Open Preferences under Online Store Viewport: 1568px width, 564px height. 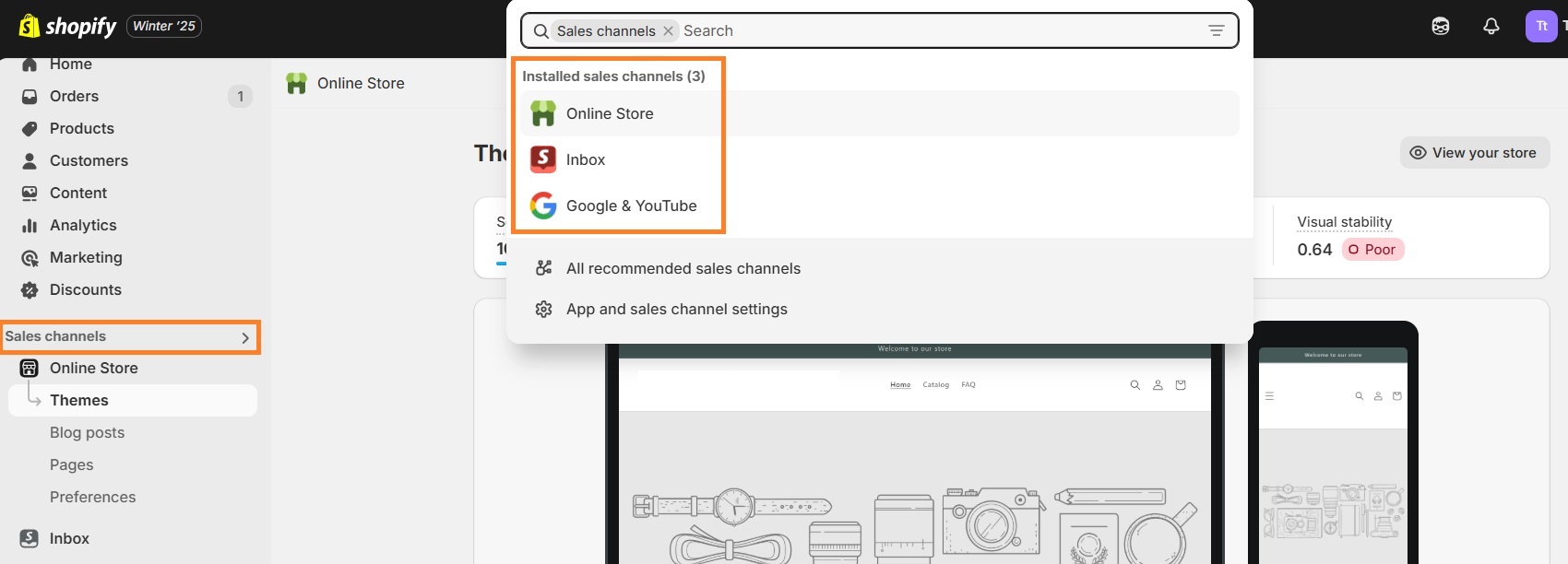pos(92,497)
